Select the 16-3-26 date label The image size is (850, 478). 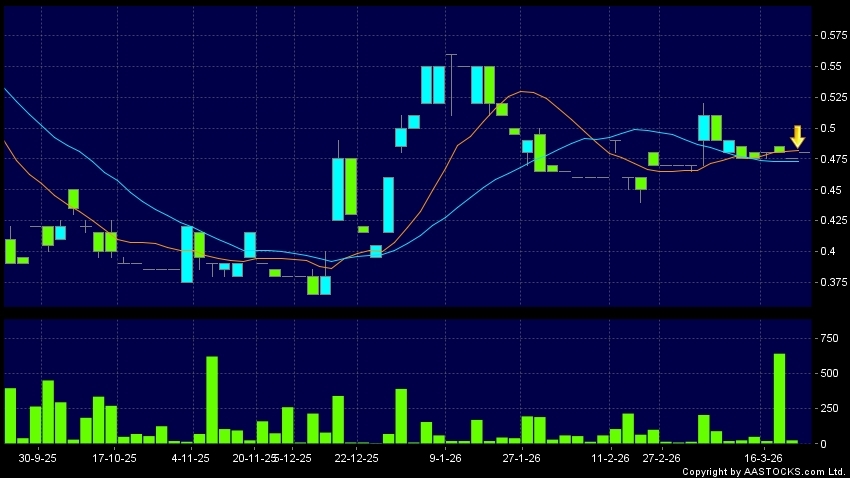click(x=765, y=457)
